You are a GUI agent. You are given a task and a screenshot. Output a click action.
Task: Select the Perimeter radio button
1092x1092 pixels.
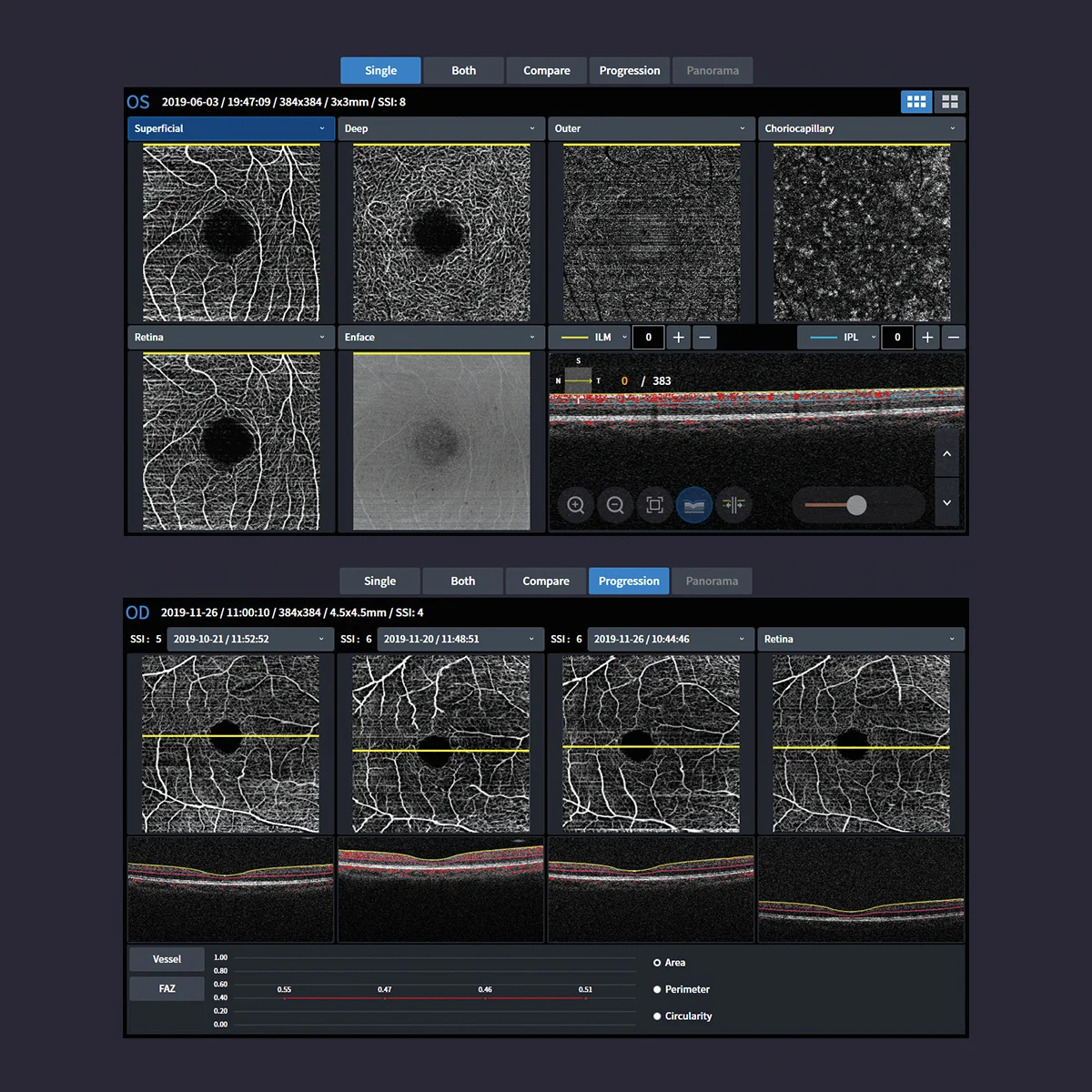coord(657,989)
